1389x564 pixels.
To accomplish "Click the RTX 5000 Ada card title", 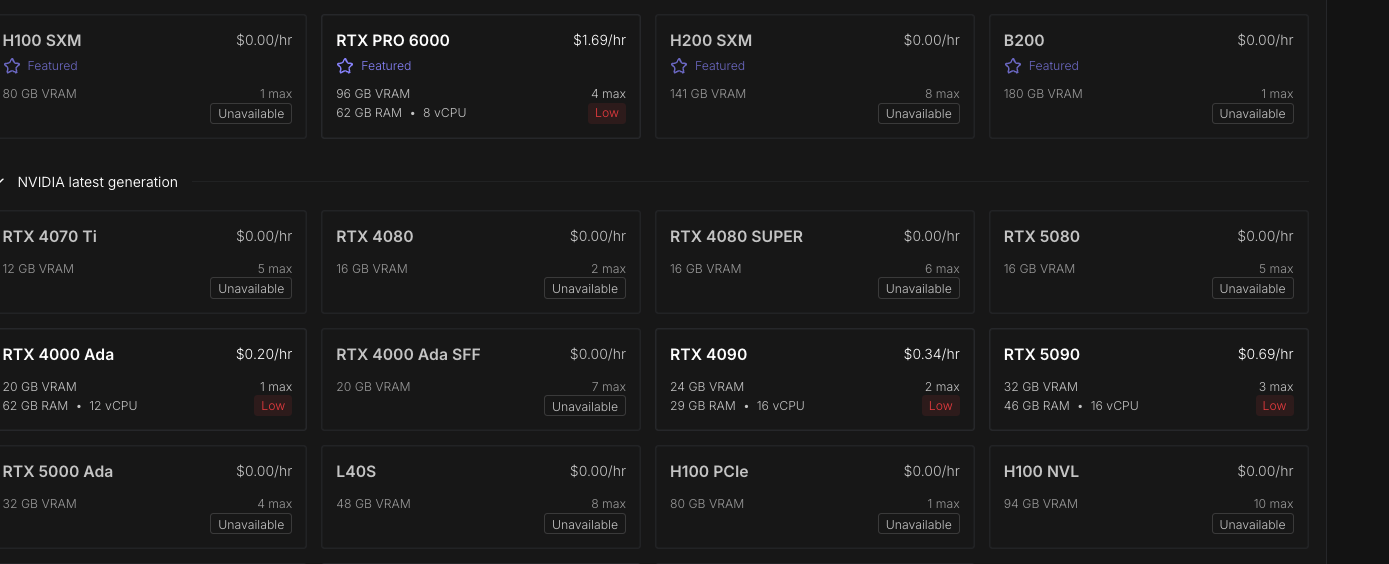I will [x=58, y=472].
